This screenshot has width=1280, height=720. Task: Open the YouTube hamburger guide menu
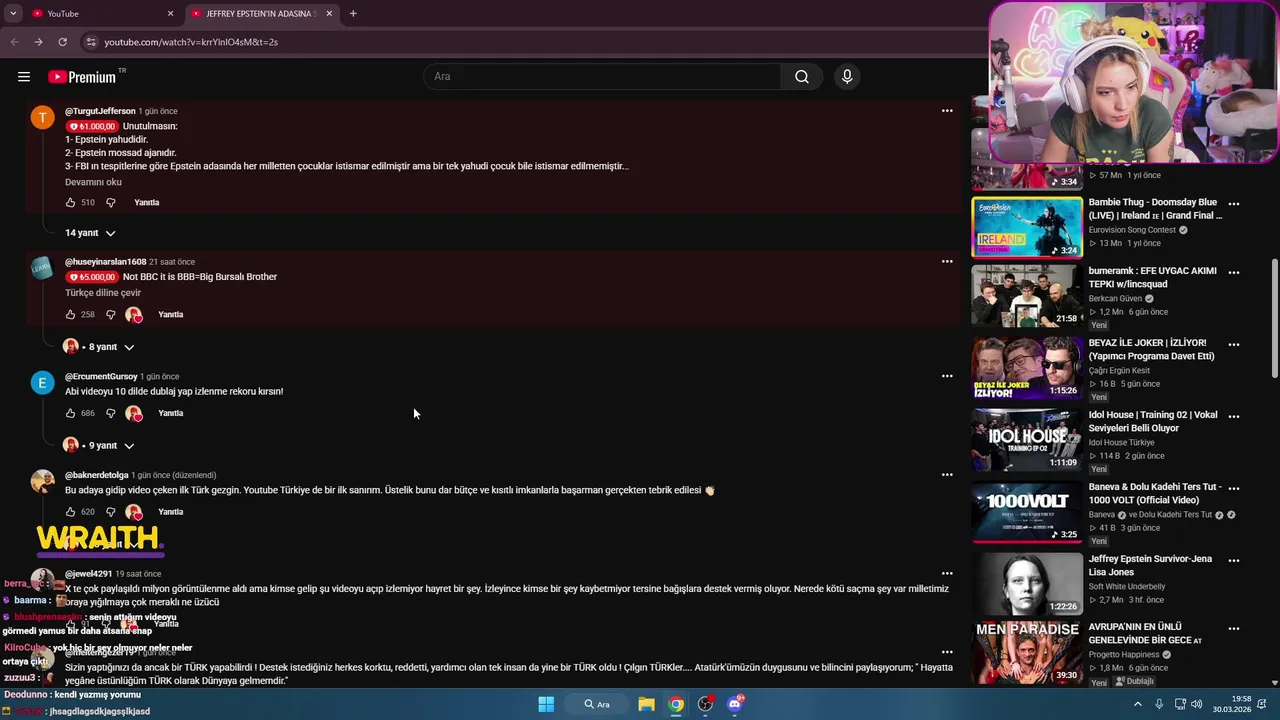pyautogui.click(x=24, y=77)
